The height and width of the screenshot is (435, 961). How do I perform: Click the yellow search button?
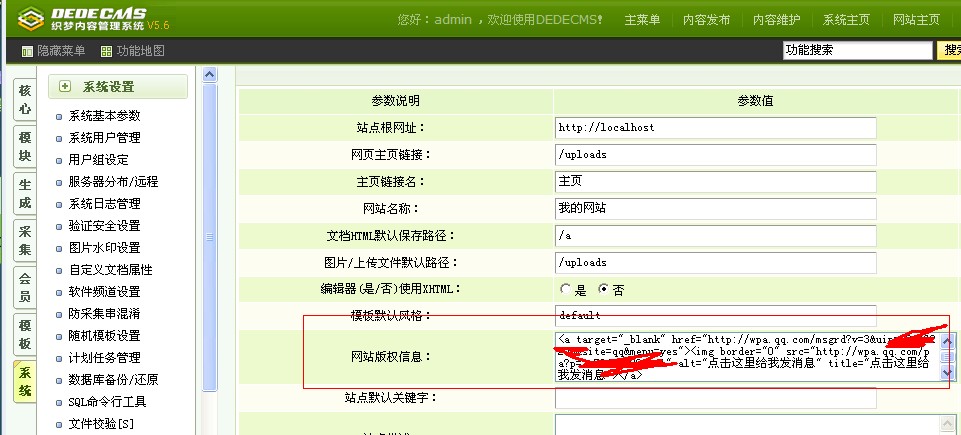click(x=949, y=50)
